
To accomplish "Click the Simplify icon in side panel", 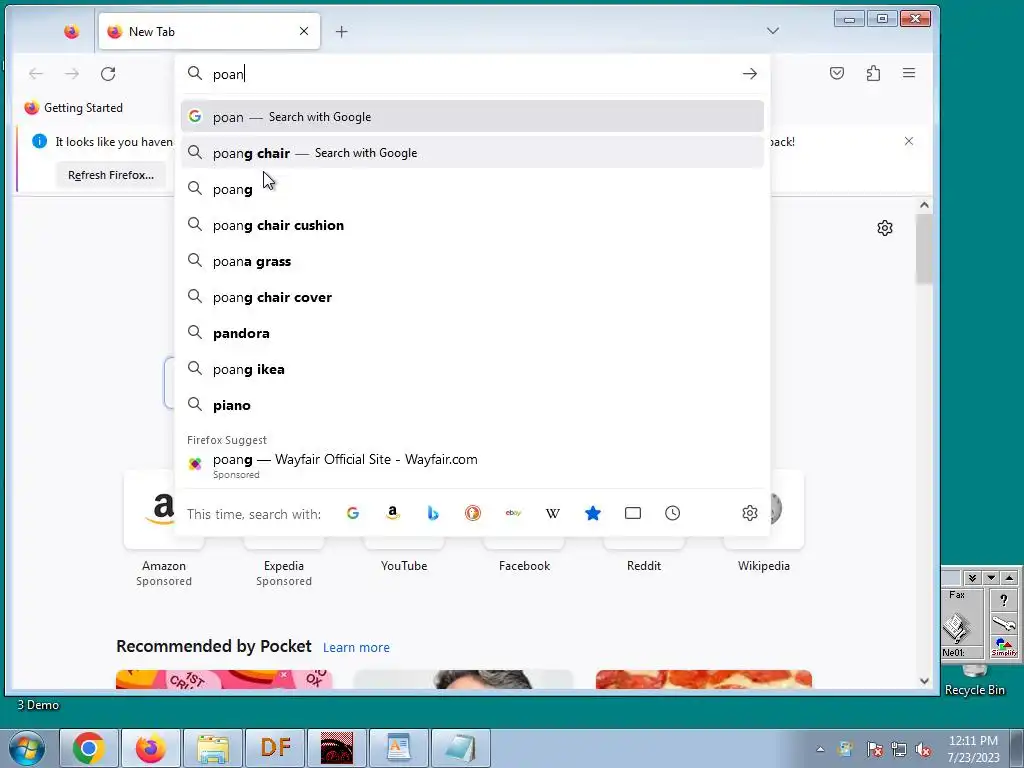I will coord(1004,647).
